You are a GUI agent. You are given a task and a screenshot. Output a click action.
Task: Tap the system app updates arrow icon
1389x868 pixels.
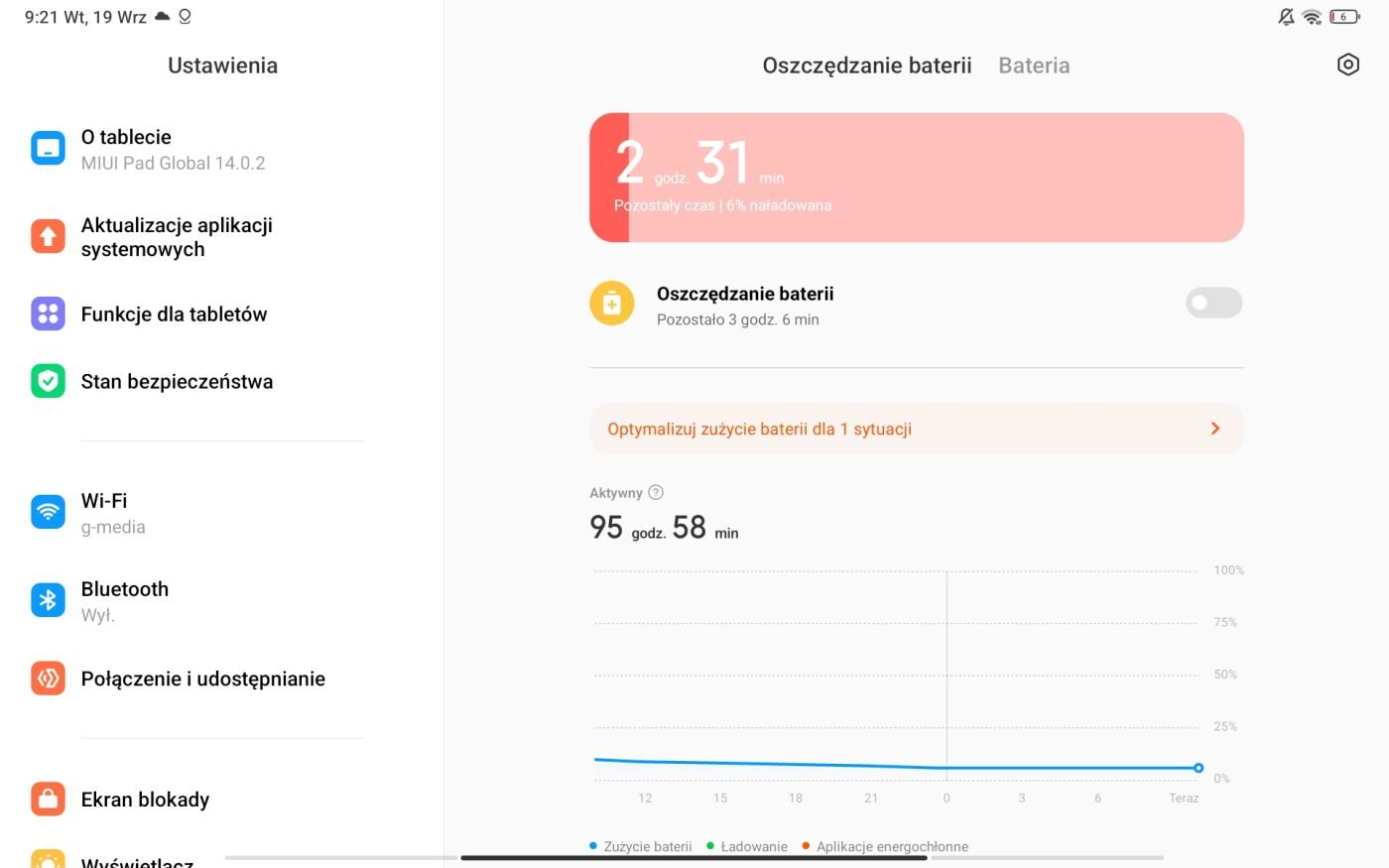[x=48, y=236]
